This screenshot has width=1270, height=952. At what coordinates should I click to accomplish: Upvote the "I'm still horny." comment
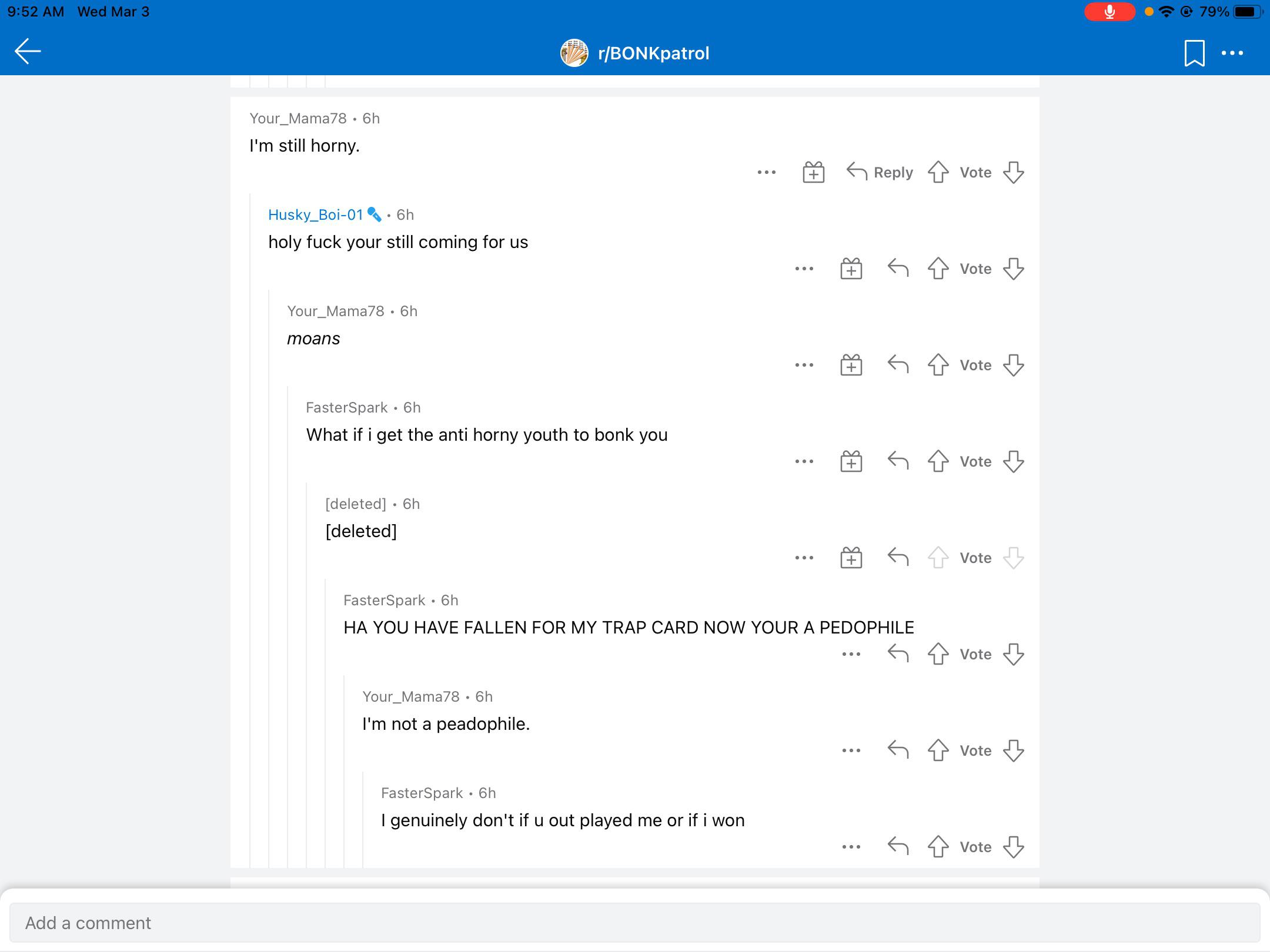[938, 172]
